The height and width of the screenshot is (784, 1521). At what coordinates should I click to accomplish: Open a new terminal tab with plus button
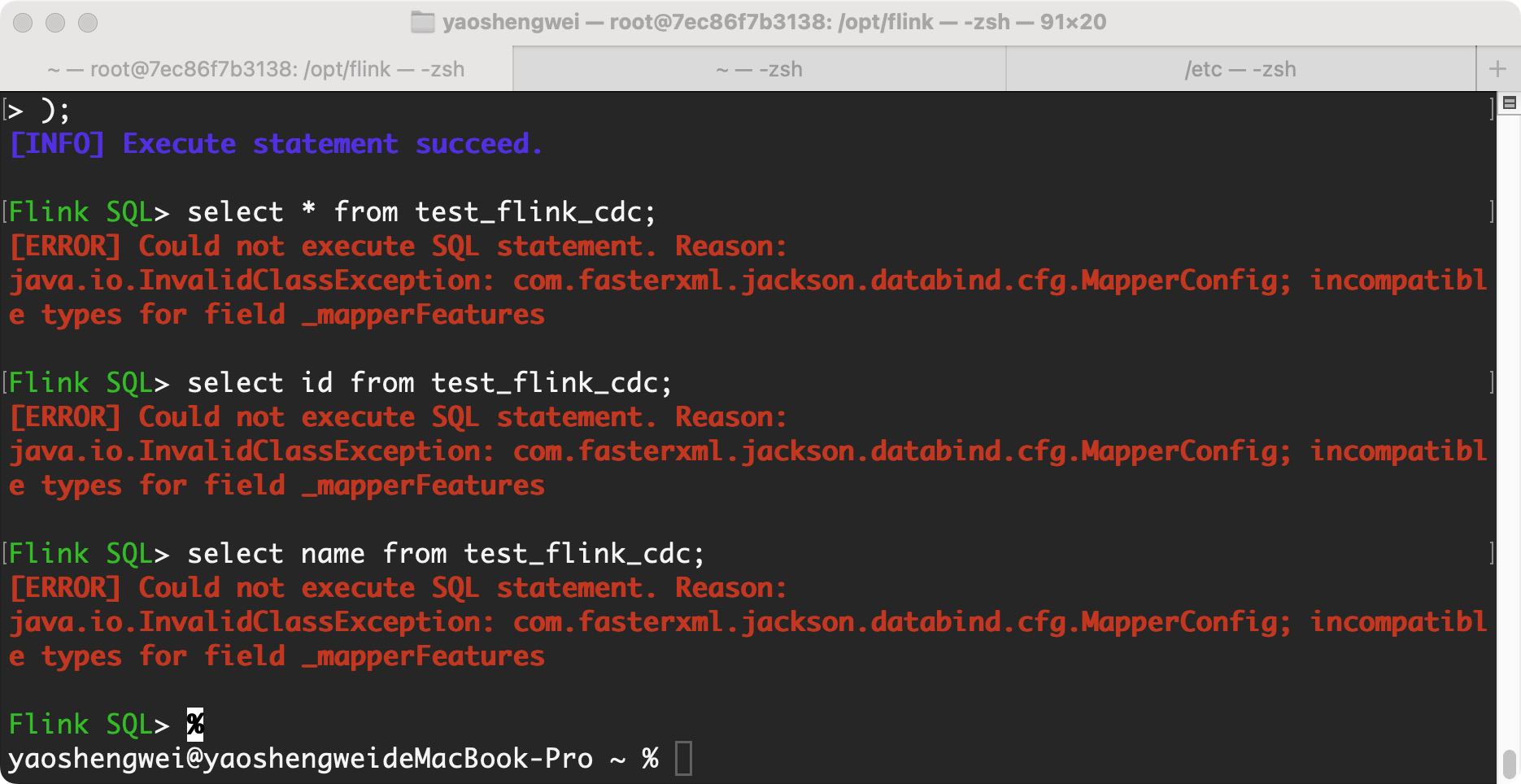click(x=1497, y=69)
